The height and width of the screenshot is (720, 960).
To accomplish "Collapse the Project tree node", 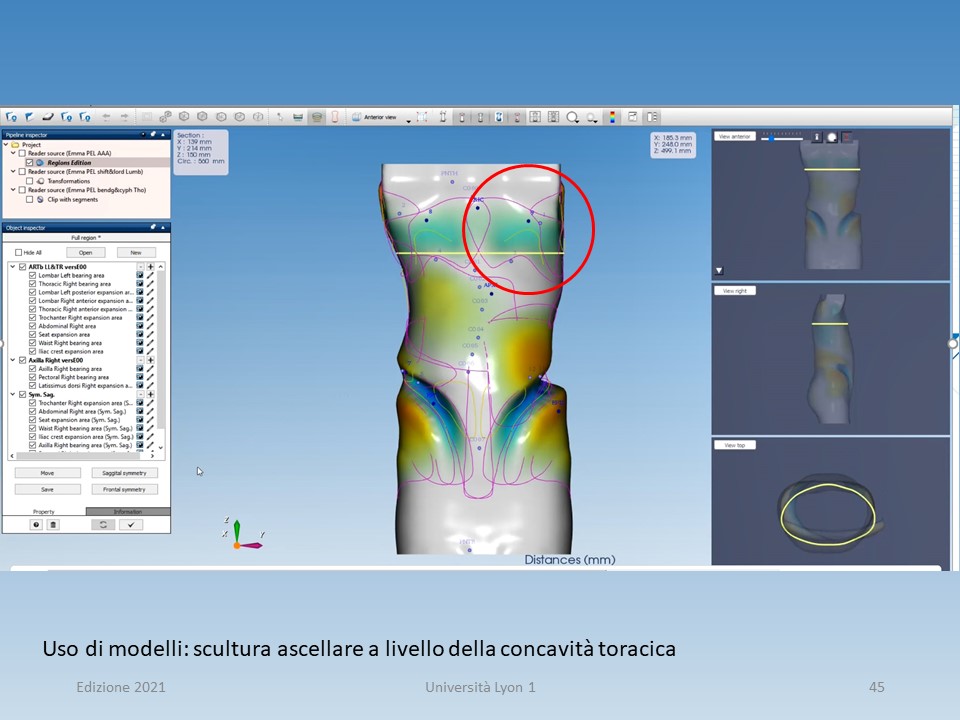I will click(x=6, y=144).
